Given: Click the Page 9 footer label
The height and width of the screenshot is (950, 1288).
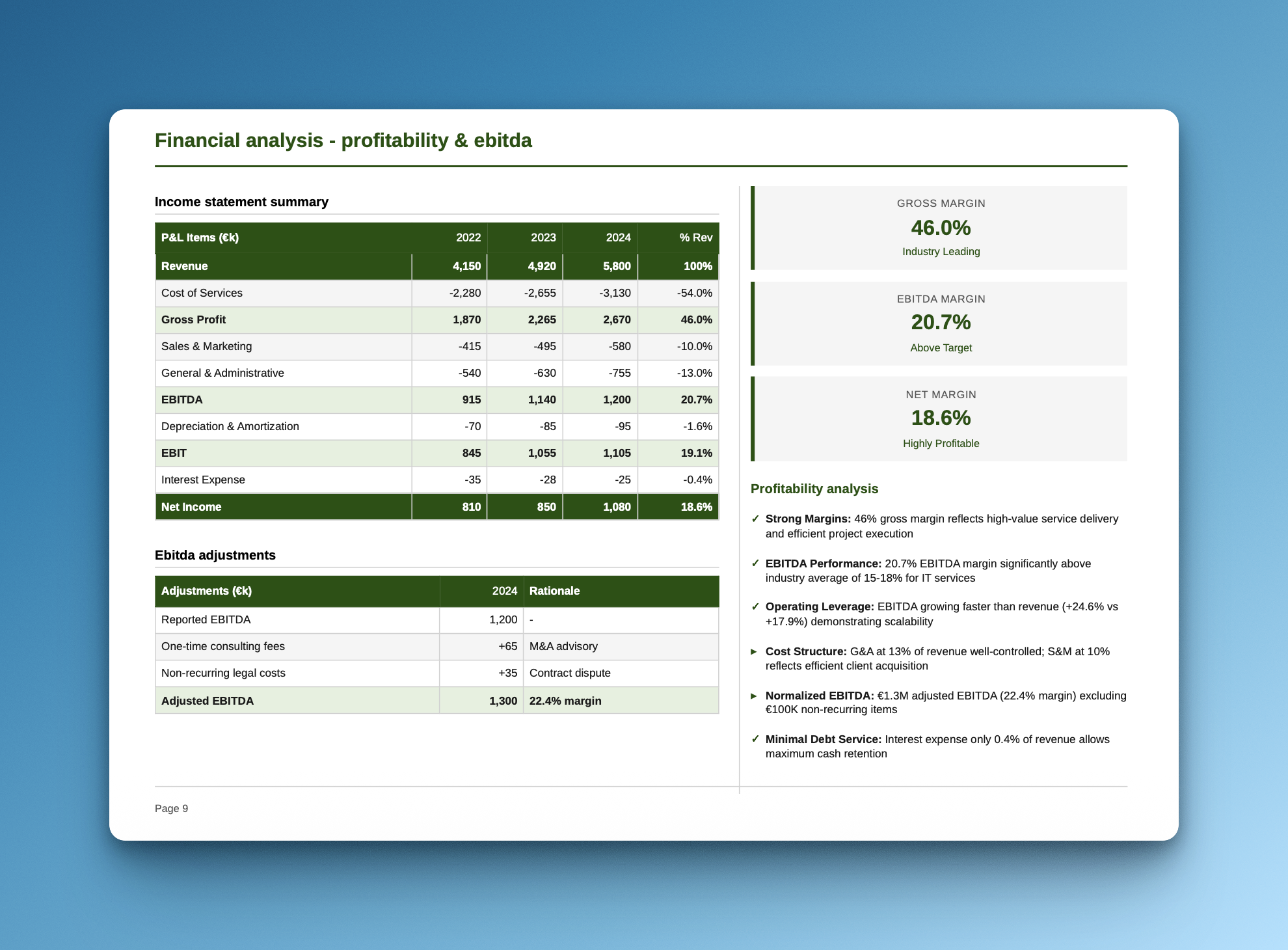Looking at the screenshot, I should click(x=171, y=808).
